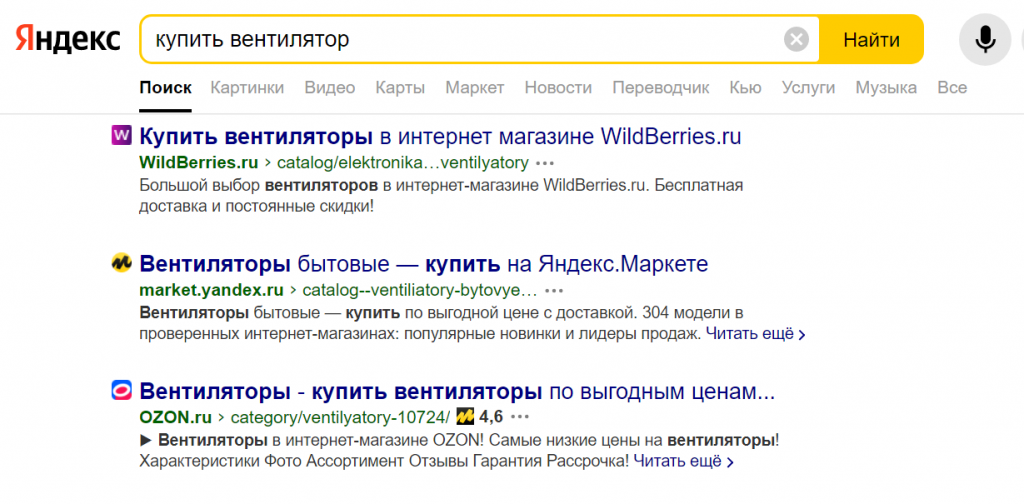Start voice search with the microphone icon
This screenshot has height=504, width=1024.
[985, 40]
